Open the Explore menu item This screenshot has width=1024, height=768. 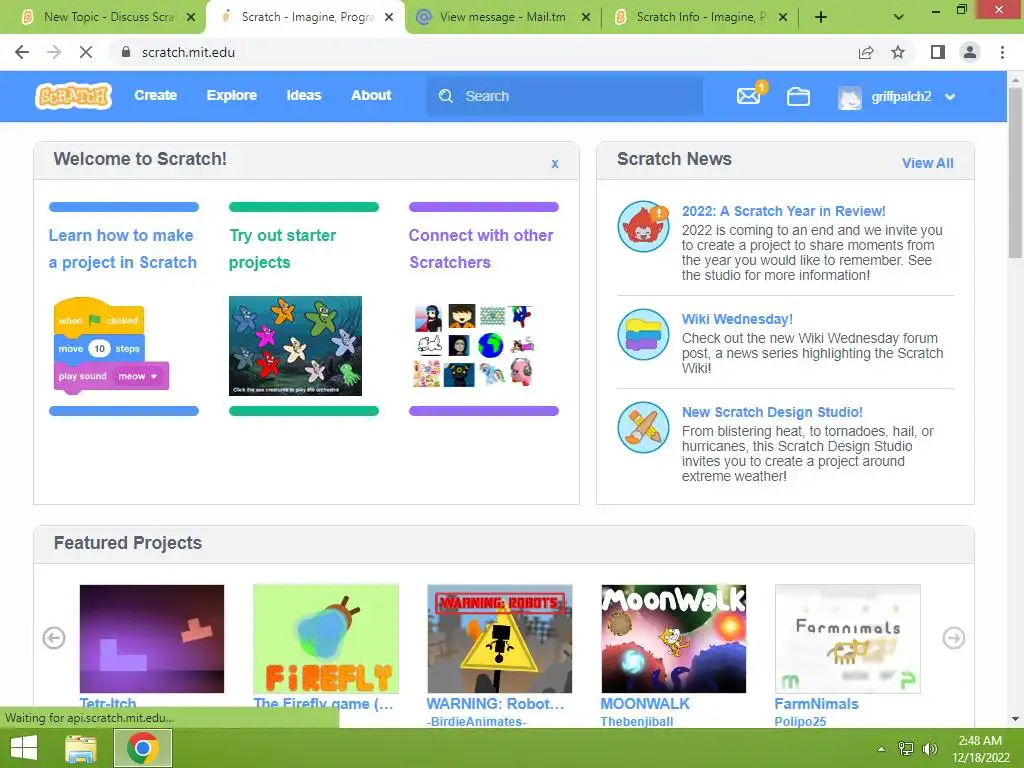232,95
